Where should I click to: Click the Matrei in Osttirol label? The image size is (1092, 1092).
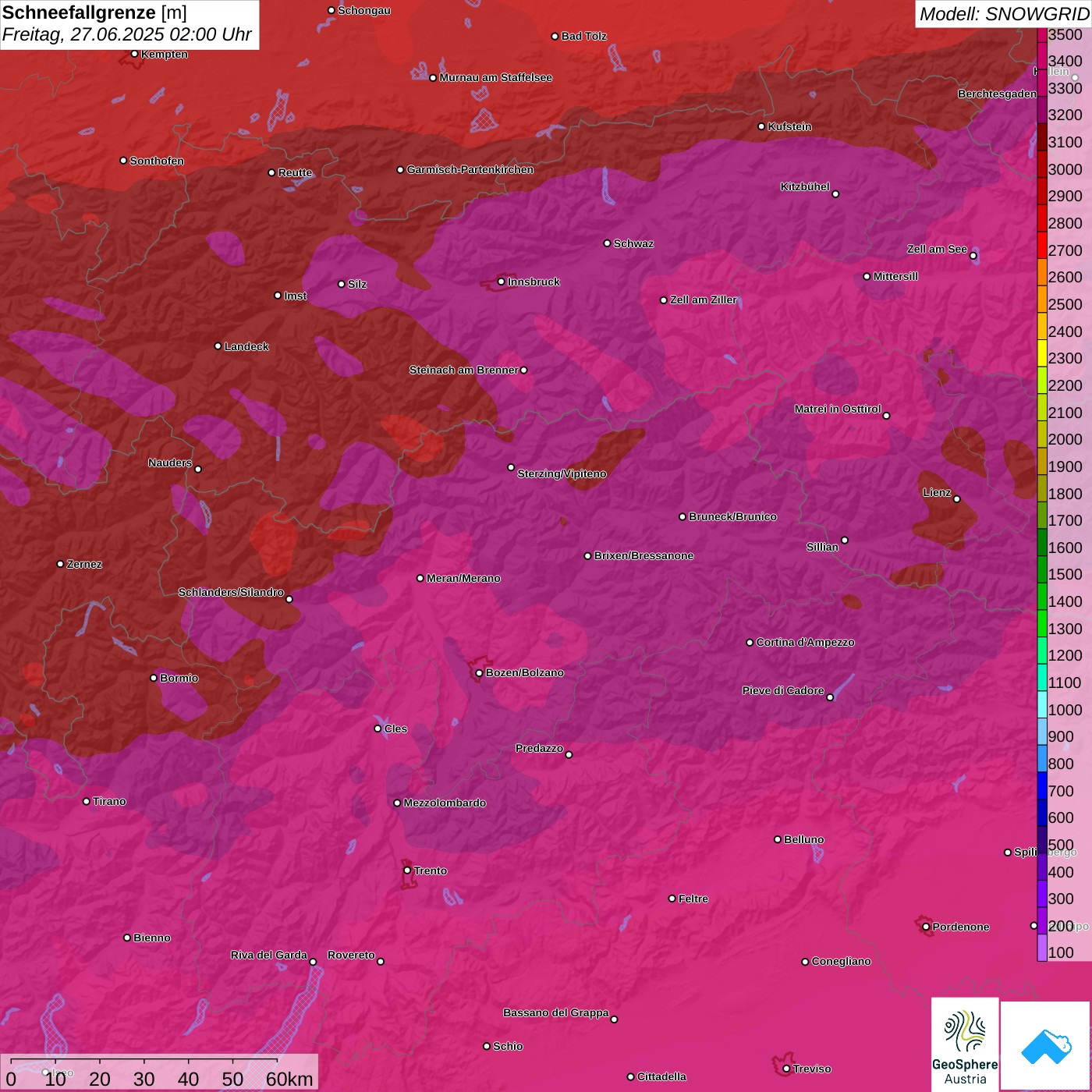(838, 409)
